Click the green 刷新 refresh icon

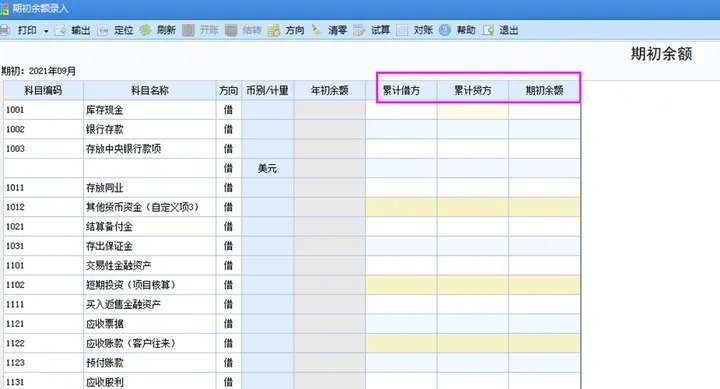(146, 30)
